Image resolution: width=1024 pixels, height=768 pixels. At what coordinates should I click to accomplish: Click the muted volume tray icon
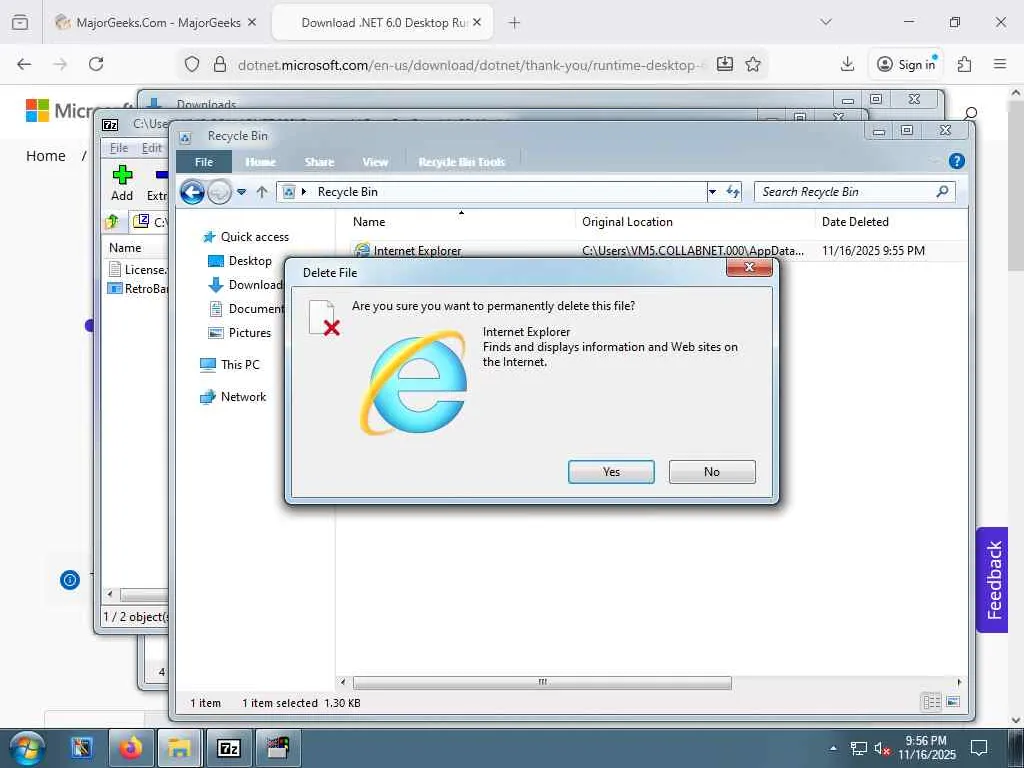point(882,749)
